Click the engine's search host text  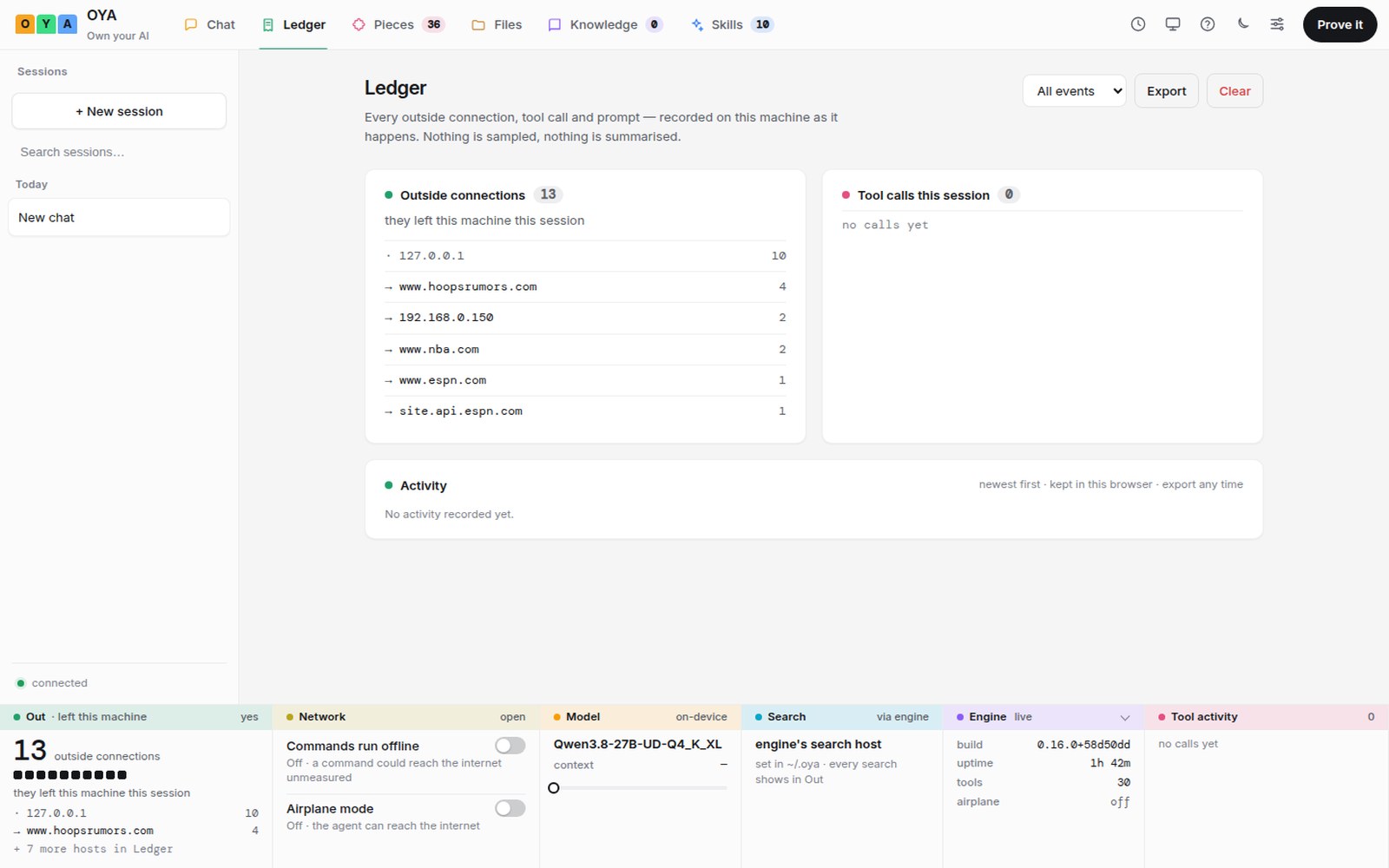[x=818, y=744]
